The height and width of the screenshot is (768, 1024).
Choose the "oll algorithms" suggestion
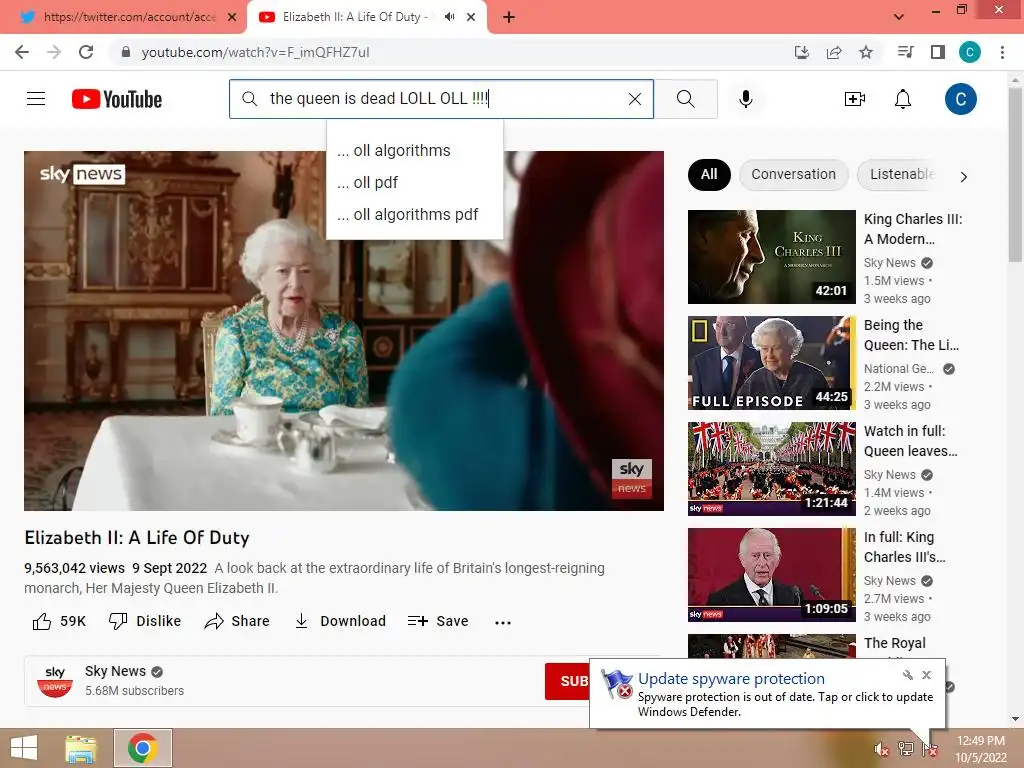(415, 150)
